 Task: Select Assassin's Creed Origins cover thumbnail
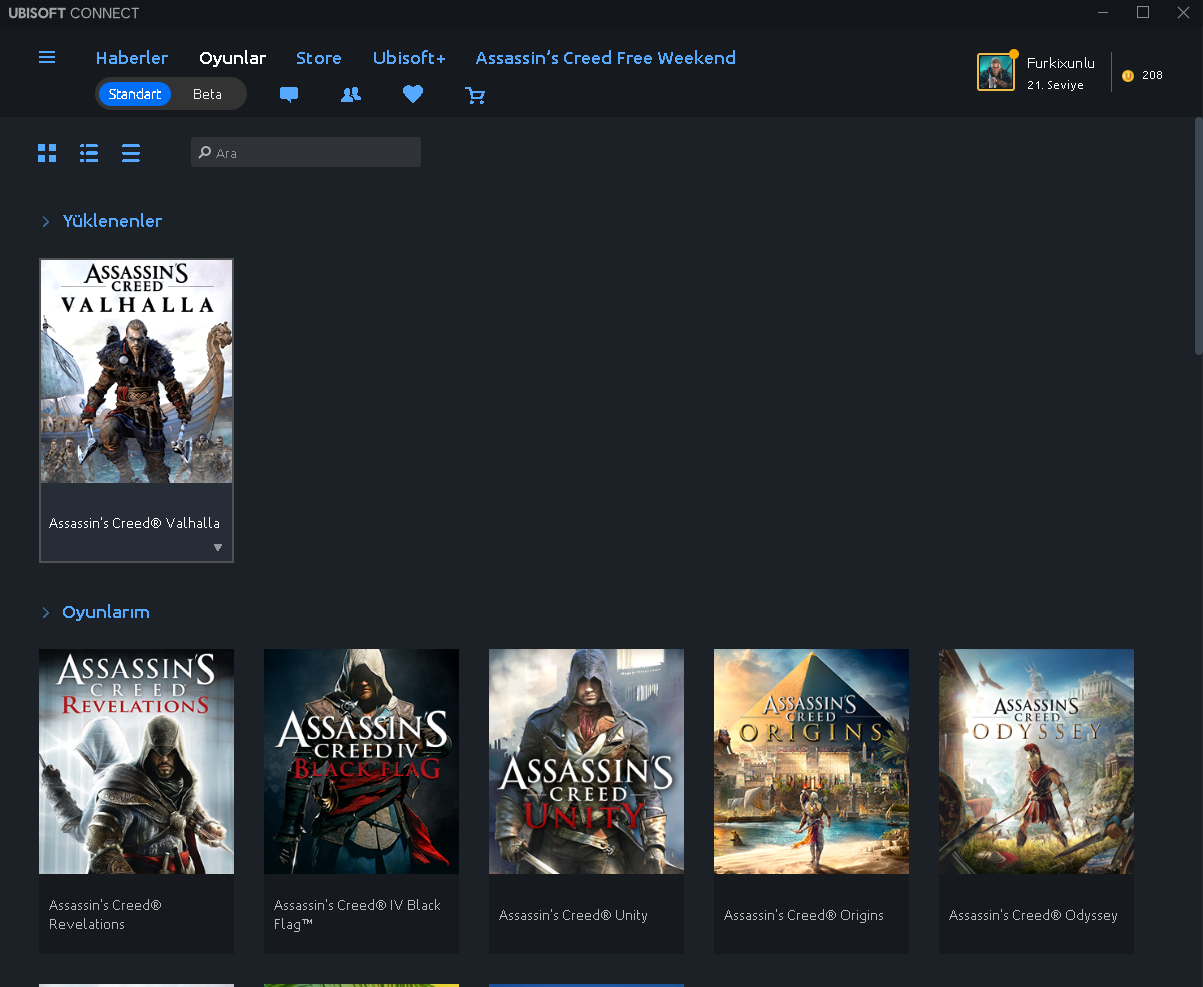coord(811,761)
